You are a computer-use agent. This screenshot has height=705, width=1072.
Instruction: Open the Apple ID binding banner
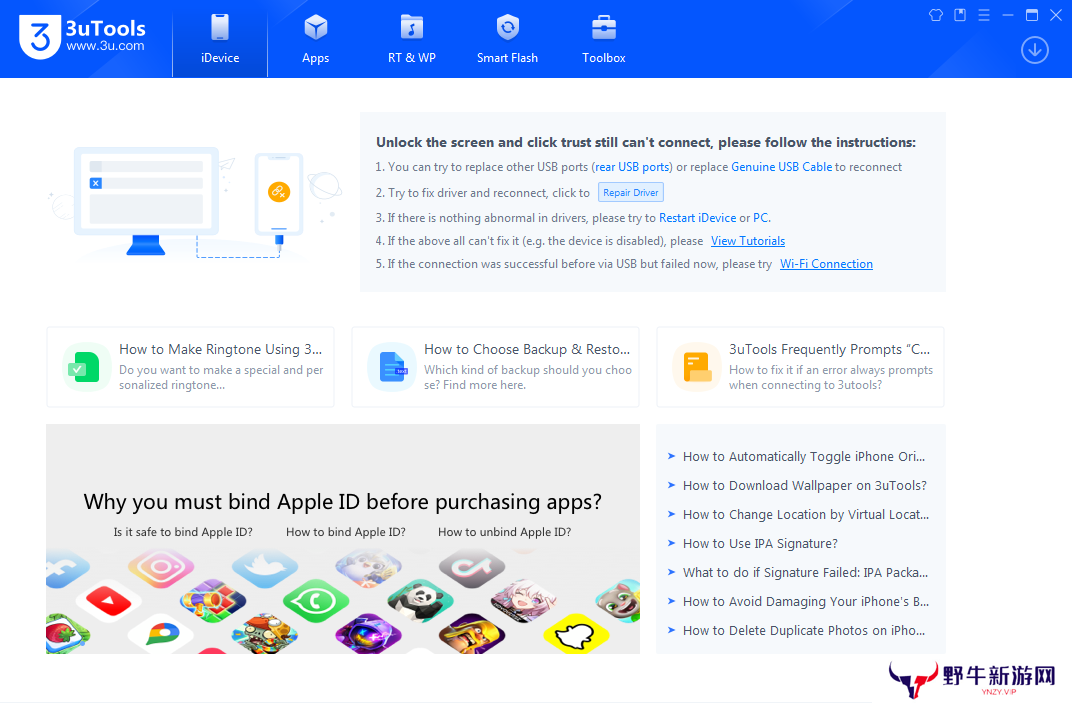pos(343,539)
